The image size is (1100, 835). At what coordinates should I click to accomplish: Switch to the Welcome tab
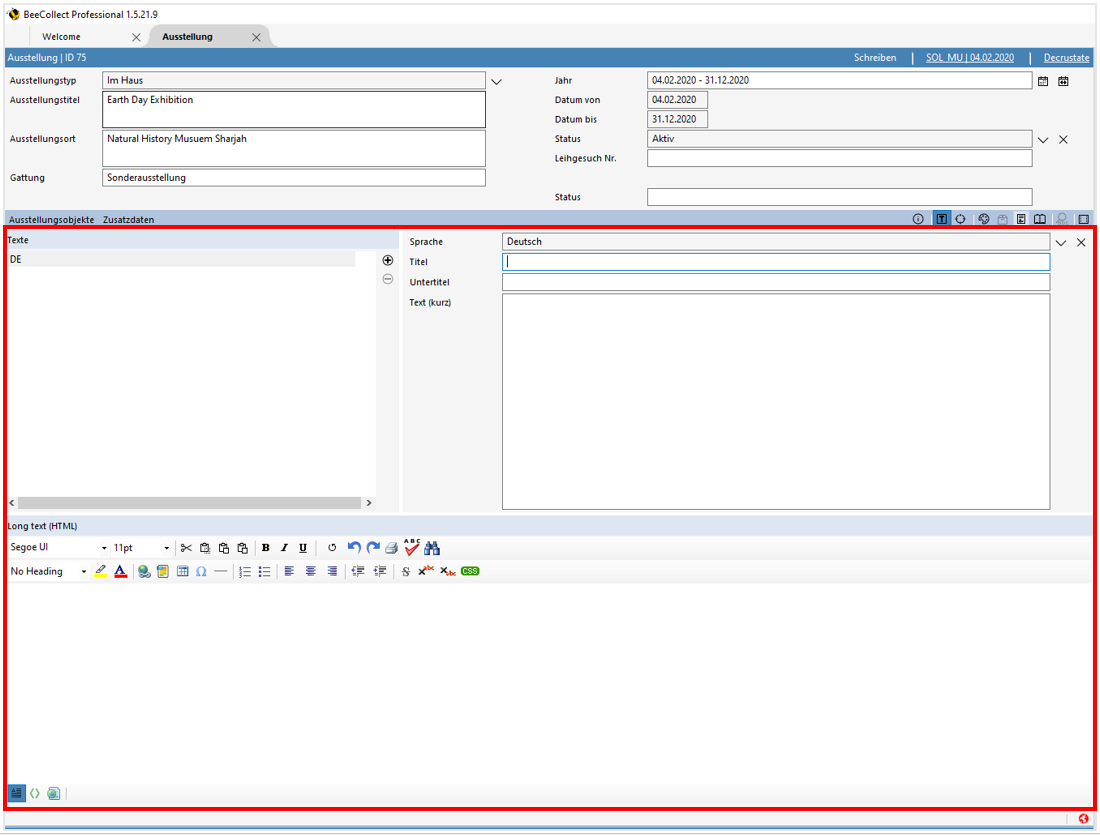(62, 37)
